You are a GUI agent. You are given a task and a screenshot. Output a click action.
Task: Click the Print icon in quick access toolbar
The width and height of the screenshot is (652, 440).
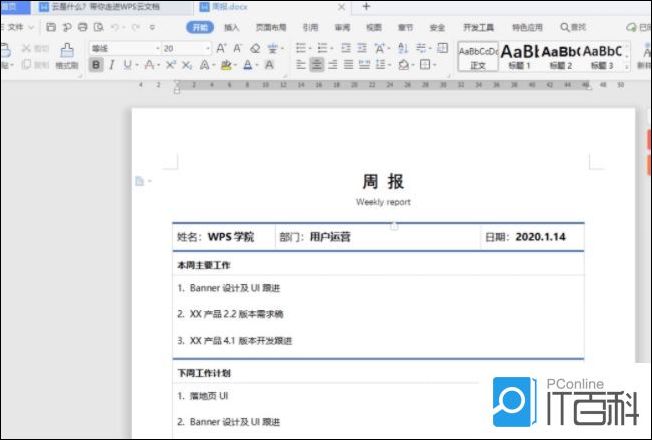click(81, 27)
